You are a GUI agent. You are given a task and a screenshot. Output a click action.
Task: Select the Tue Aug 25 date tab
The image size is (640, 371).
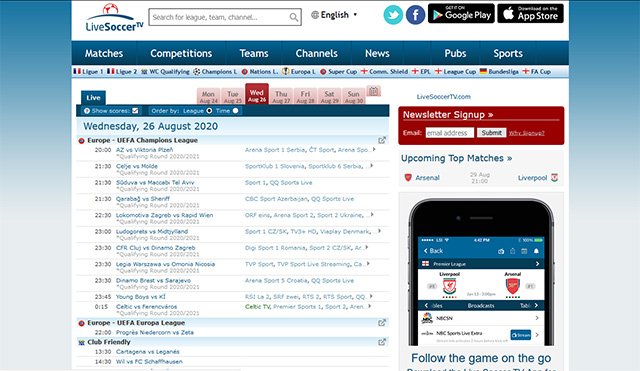[x=233, y=97]
